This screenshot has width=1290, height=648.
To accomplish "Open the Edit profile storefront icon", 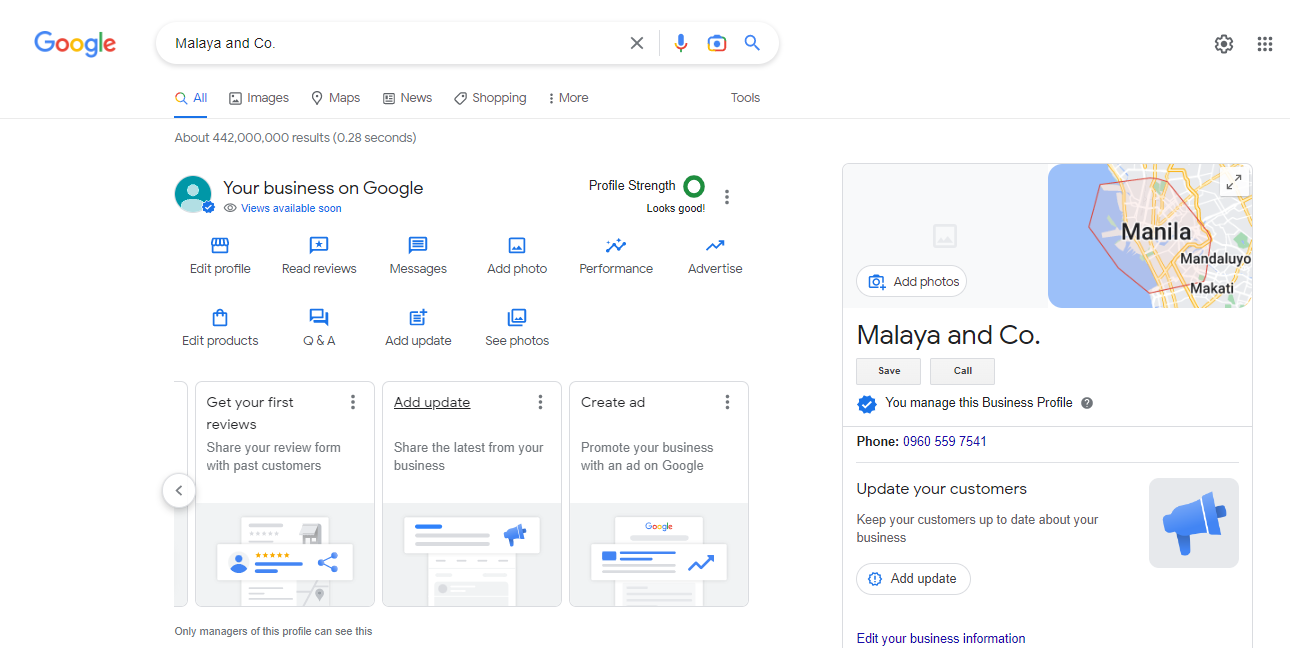I will coord(220,246).
